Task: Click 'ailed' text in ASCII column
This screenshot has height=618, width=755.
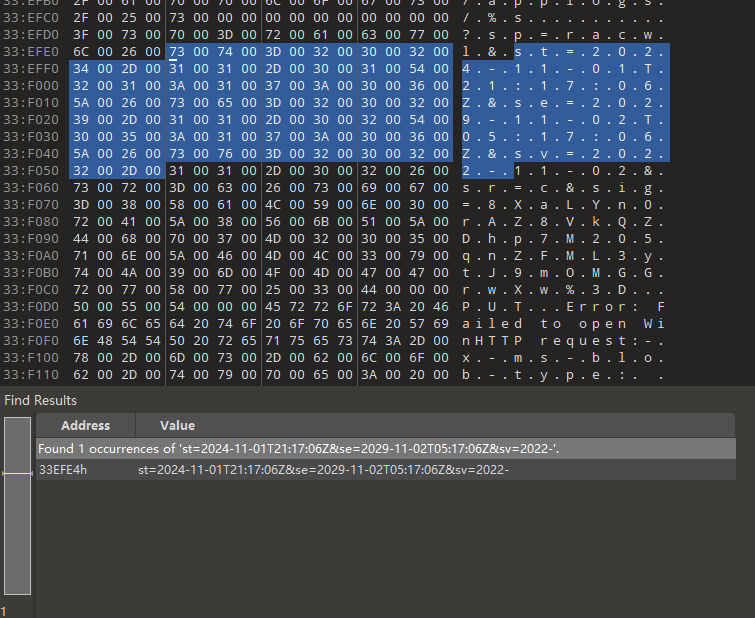Action: coord(492,324)
